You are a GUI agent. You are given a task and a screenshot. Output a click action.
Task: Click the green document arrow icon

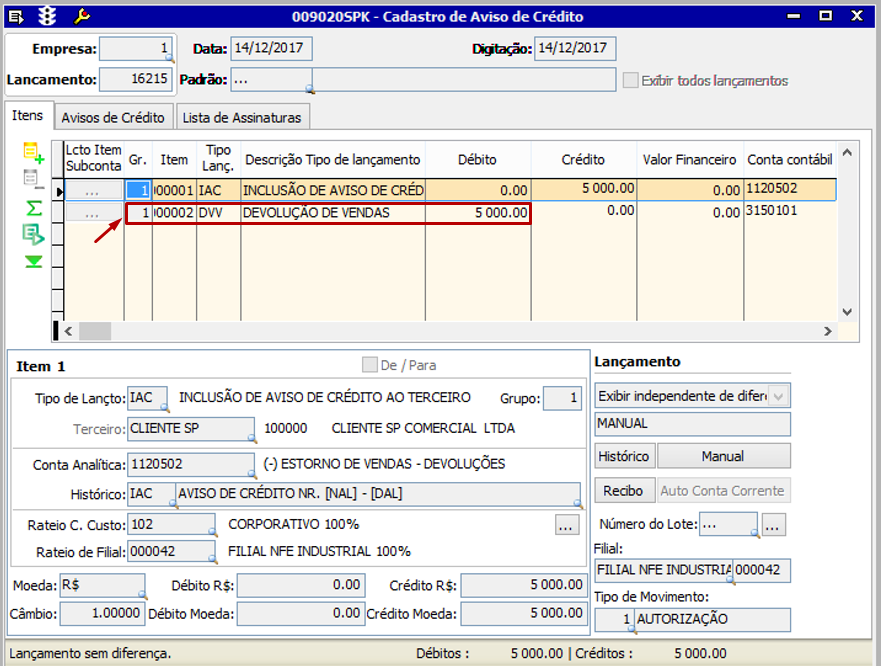(x=34, y=234)
